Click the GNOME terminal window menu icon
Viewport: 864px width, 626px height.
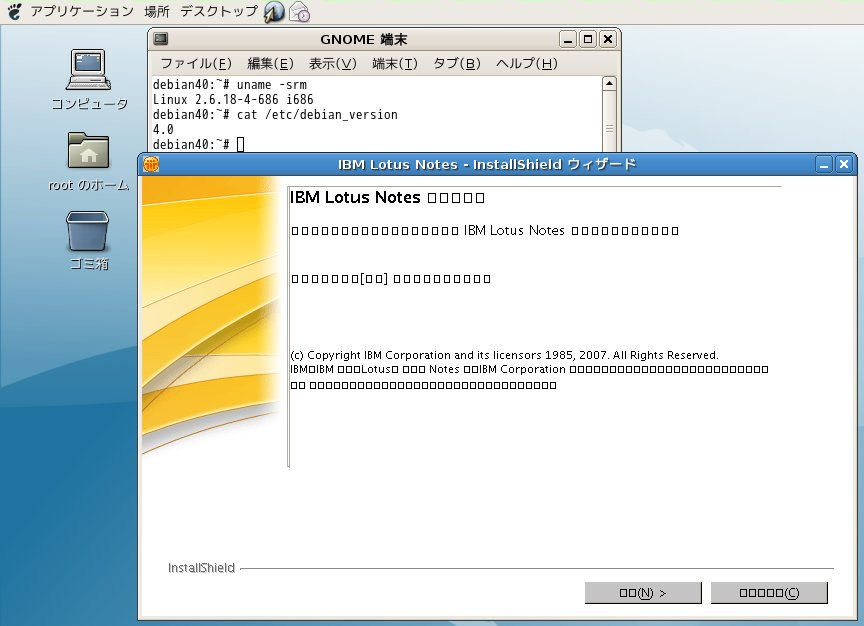click(161, 39)
